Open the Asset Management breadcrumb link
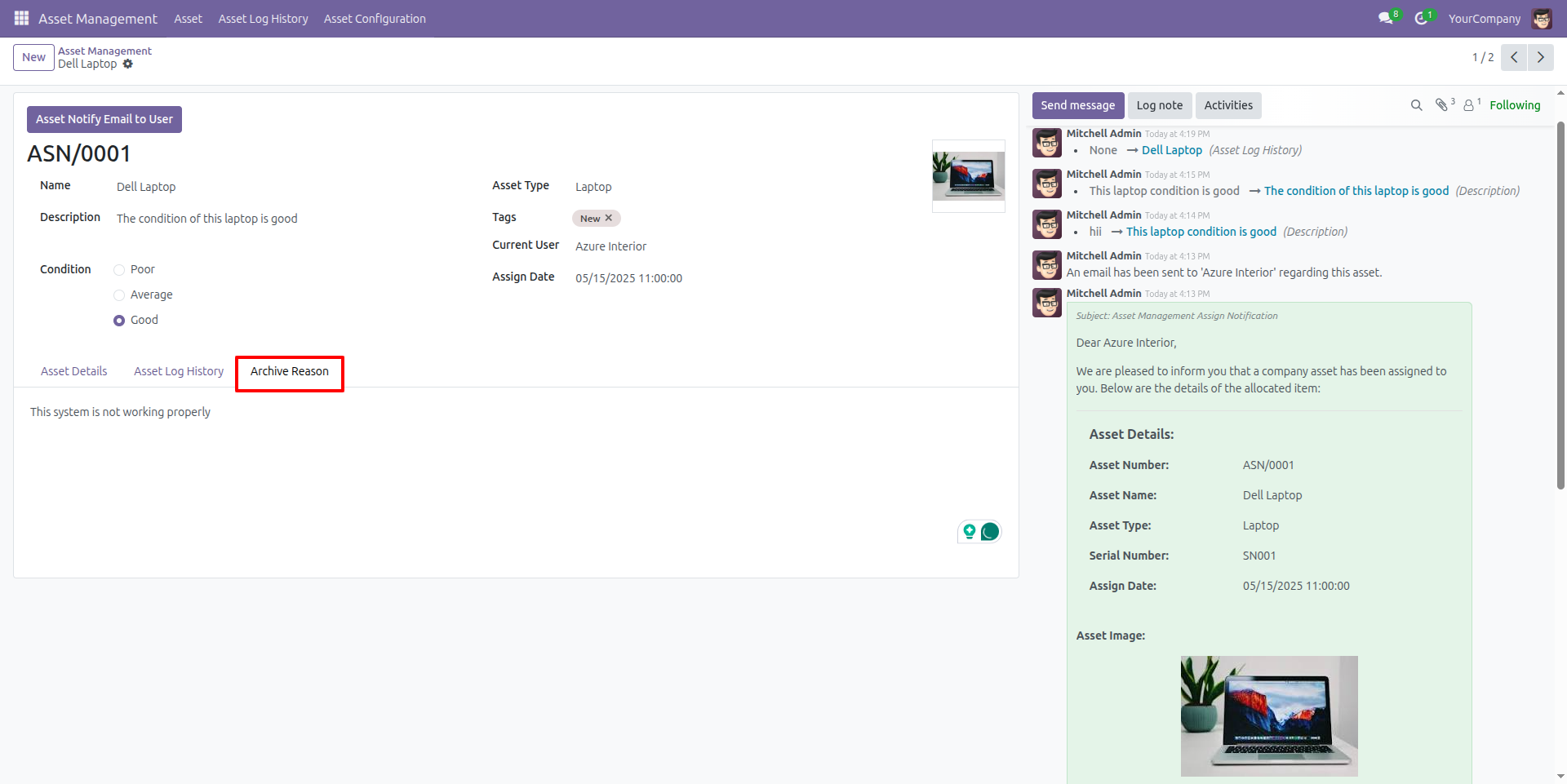The image size is (1567, 784). tap(104, 51)
